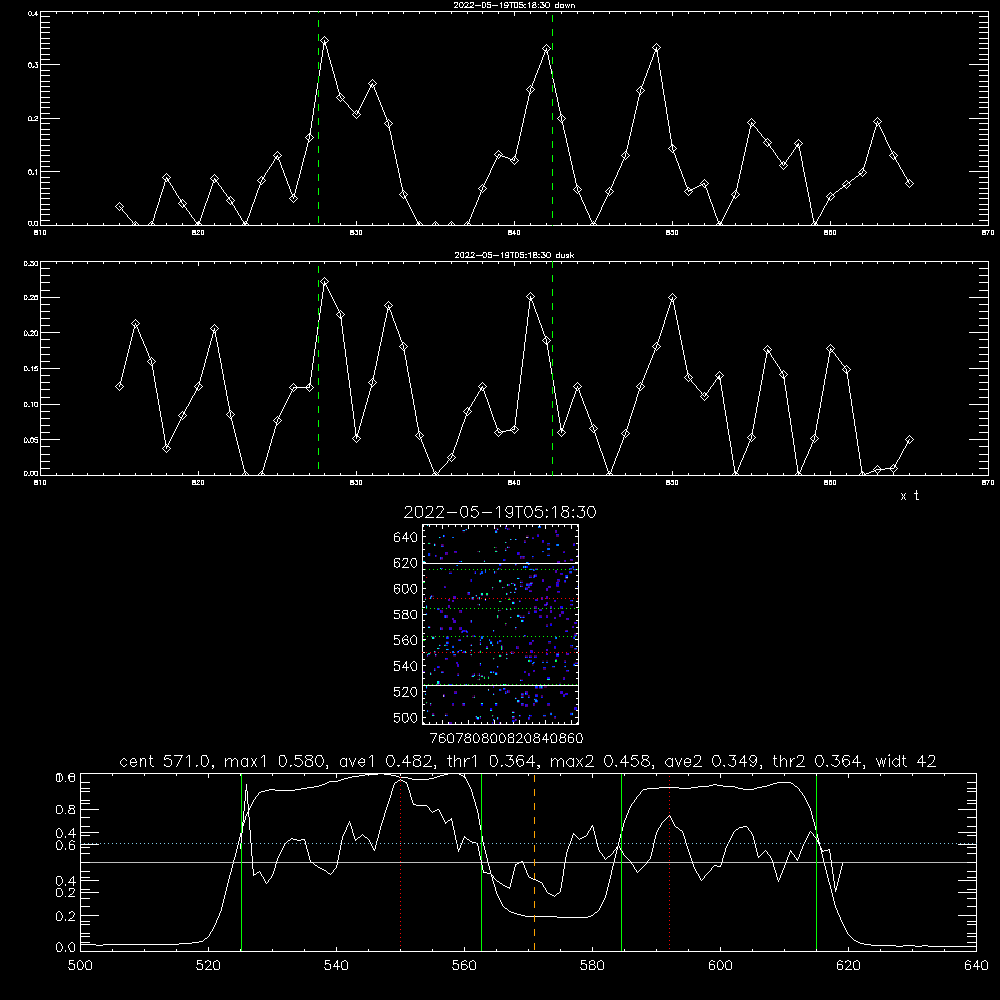This screenshot has height=1000, width=1000.
Task: Click the green vertical line near 585 in bottom plot
Action: point(621,862)
